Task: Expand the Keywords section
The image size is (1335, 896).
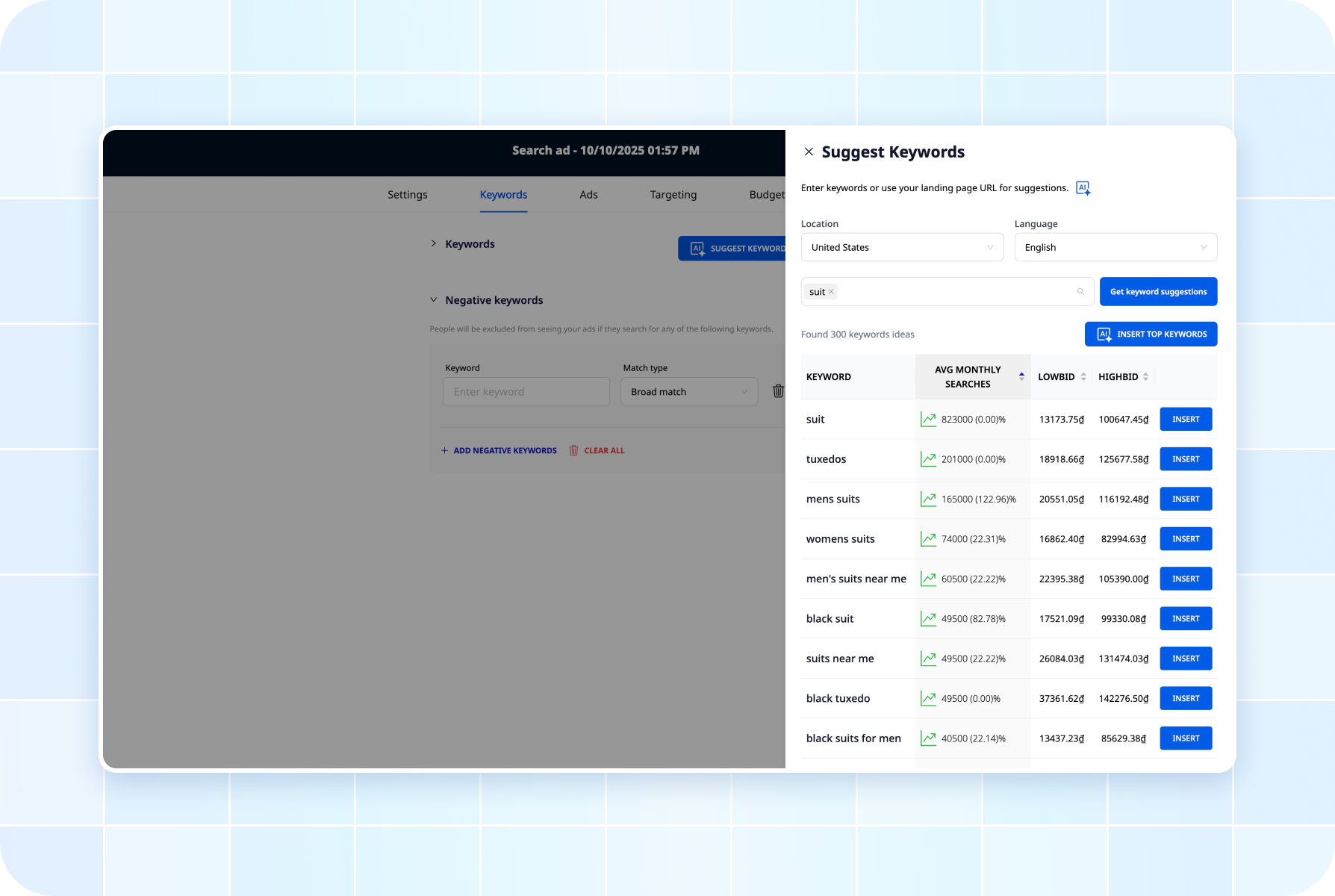Action: click(x=434, y=244)
